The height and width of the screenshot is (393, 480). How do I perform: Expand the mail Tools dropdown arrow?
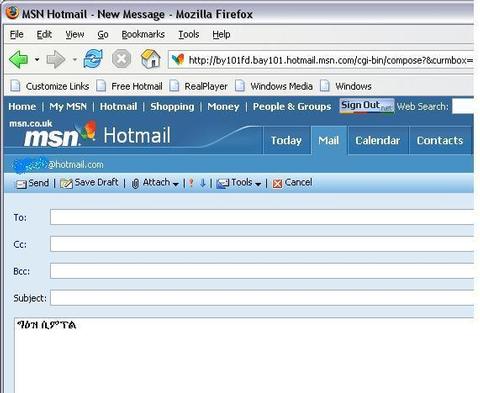tap(258, 184)
